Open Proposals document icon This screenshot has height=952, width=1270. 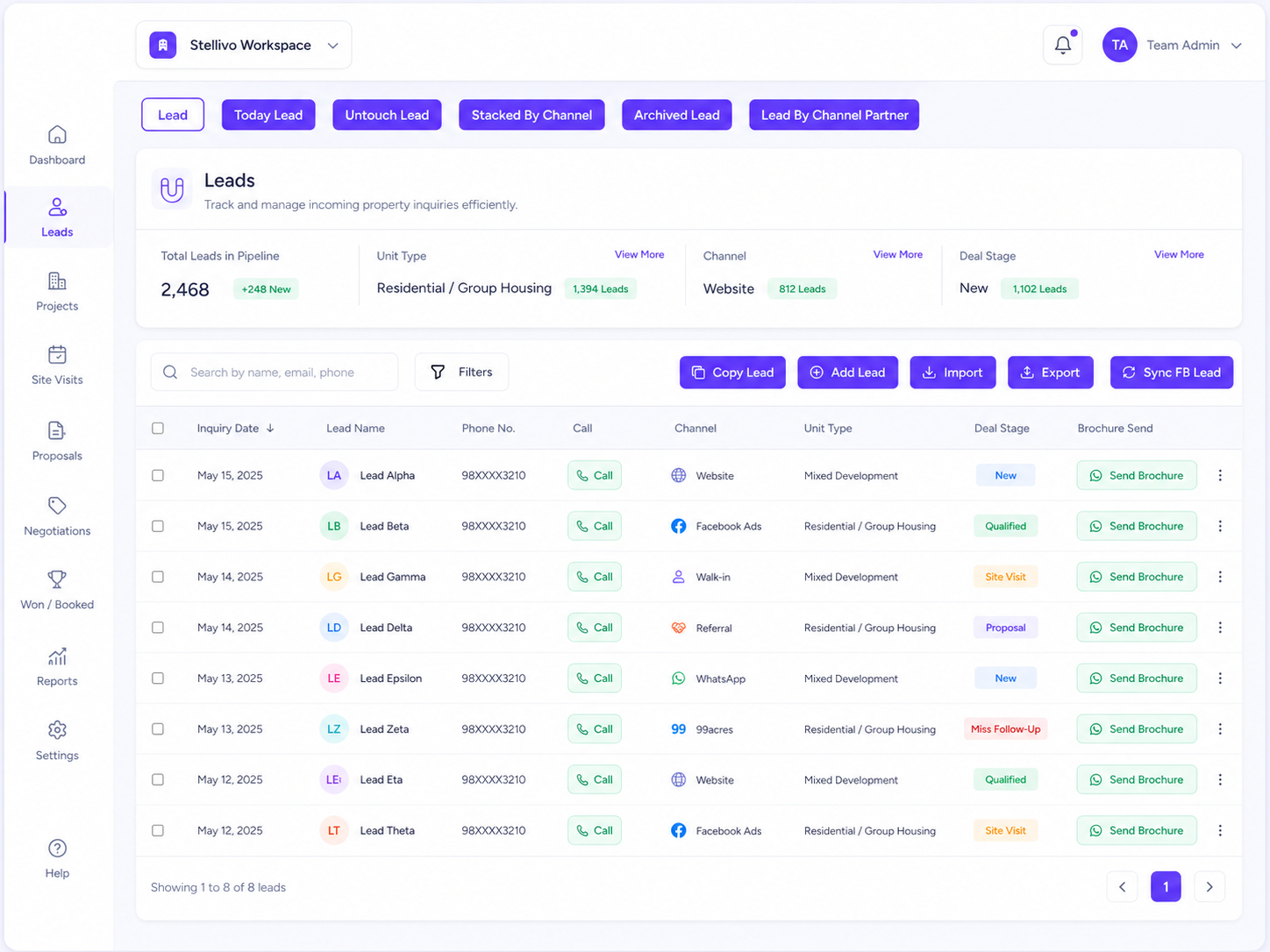[57, 430]
